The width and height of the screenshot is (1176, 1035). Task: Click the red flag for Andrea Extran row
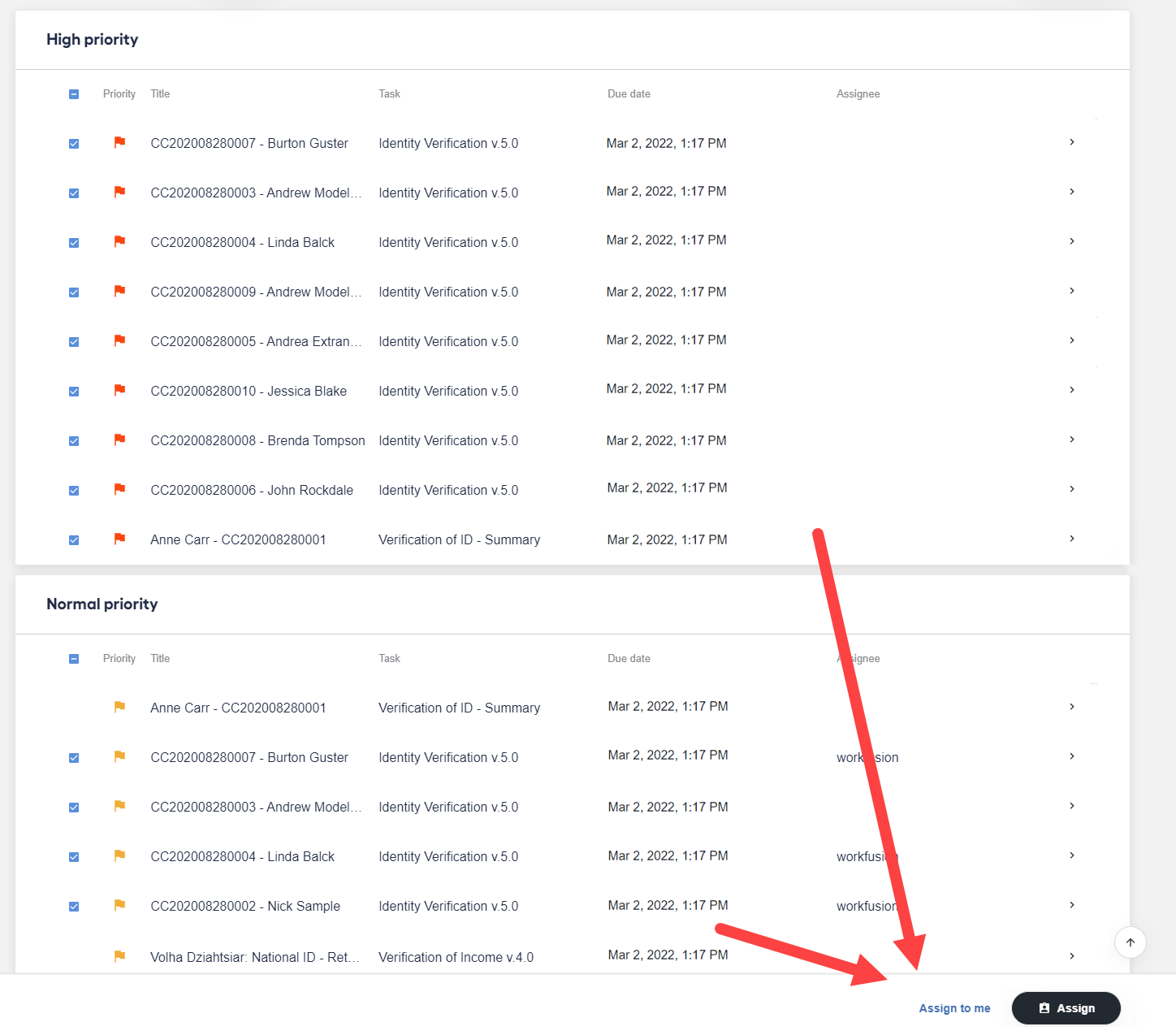point(119,340)
